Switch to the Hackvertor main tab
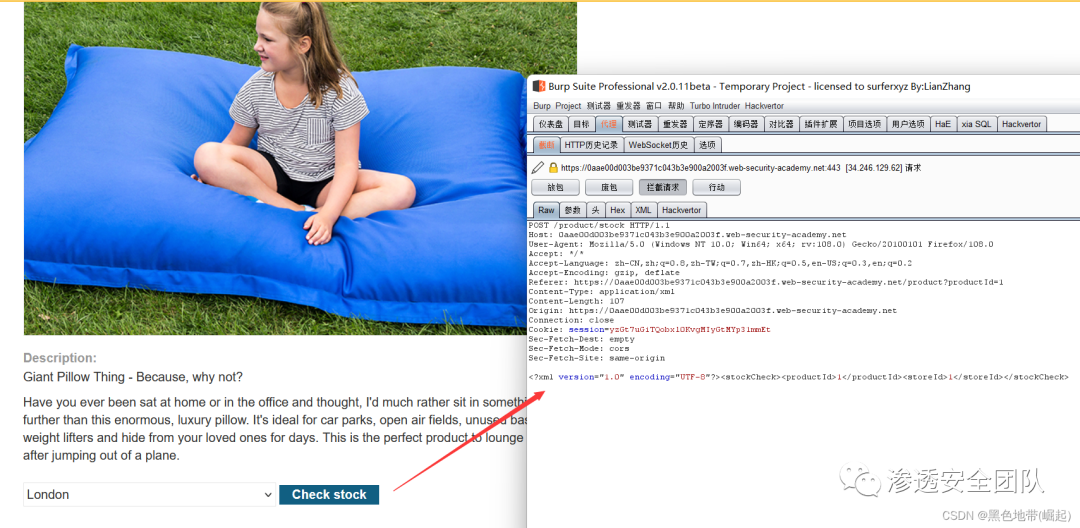Screen dimensions: 1080x528 (x=1022, y=124)
